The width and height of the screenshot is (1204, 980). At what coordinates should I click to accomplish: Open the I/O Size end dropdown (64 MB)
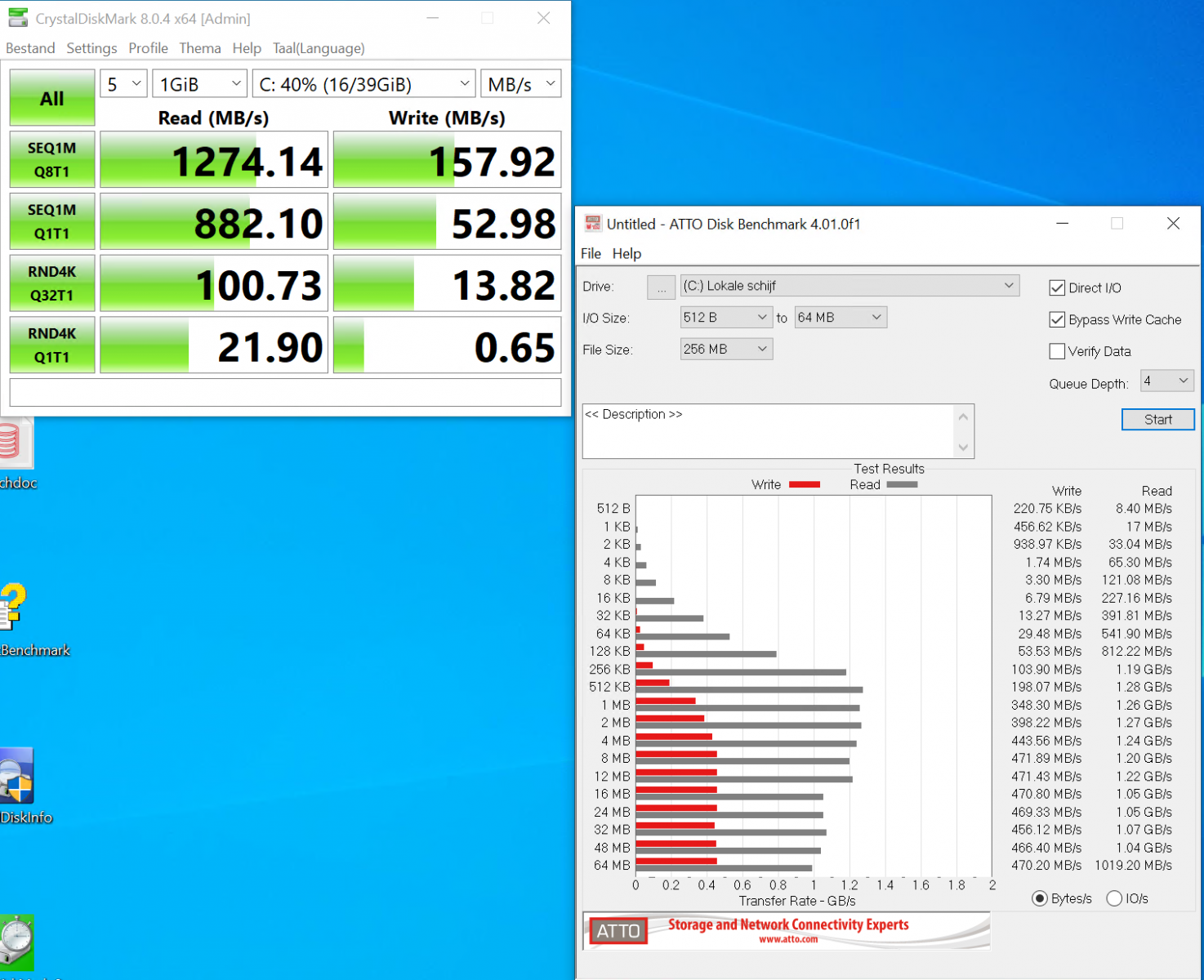[841, 318]
